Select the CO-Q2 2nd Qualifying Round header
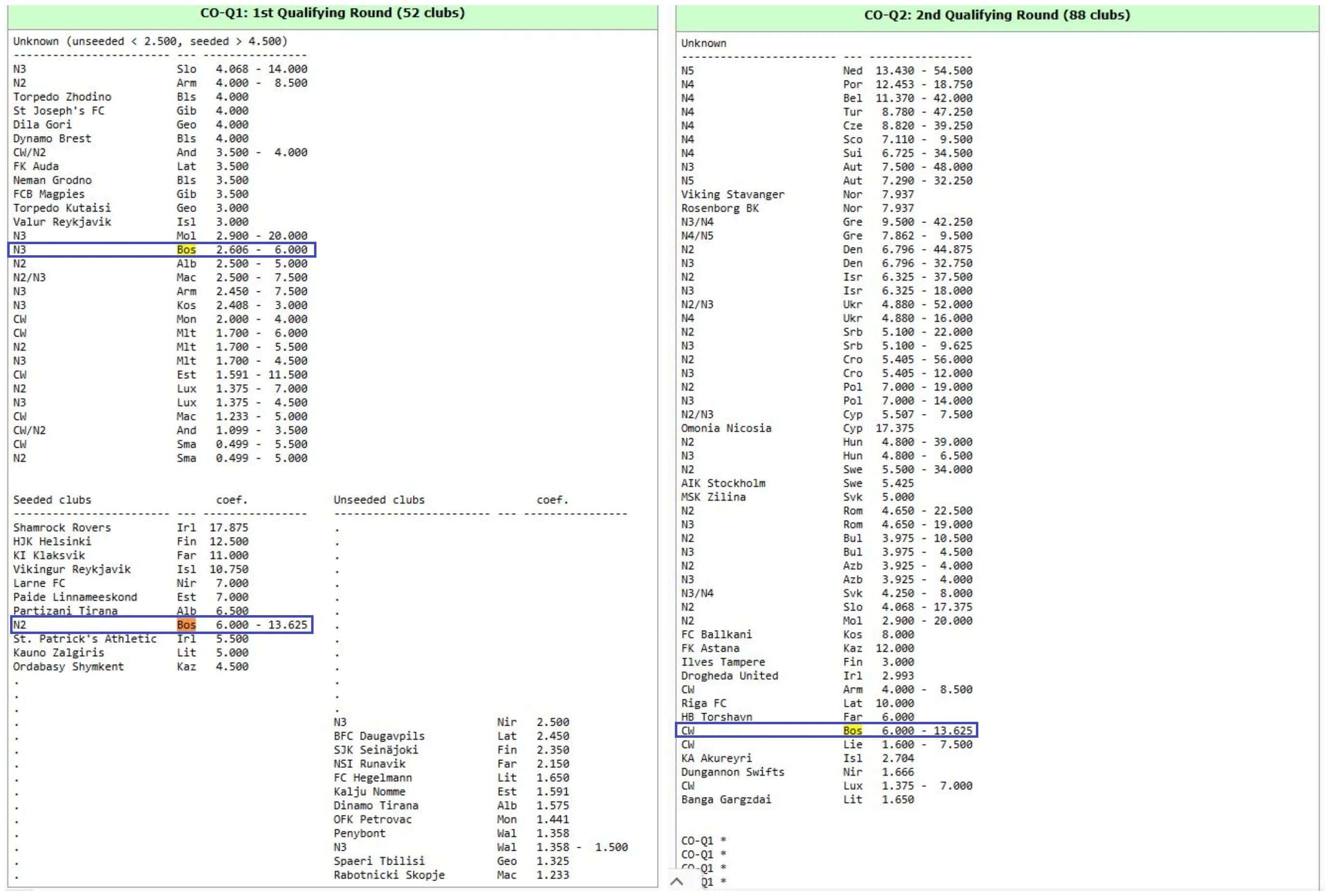 [997, 15]
